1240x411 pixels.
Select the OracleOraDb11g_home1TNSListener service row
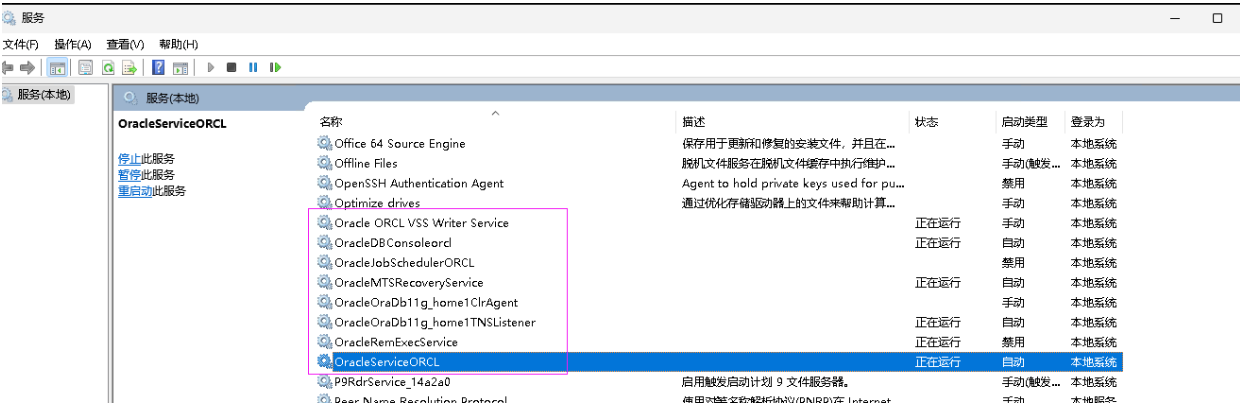[435, 322]
